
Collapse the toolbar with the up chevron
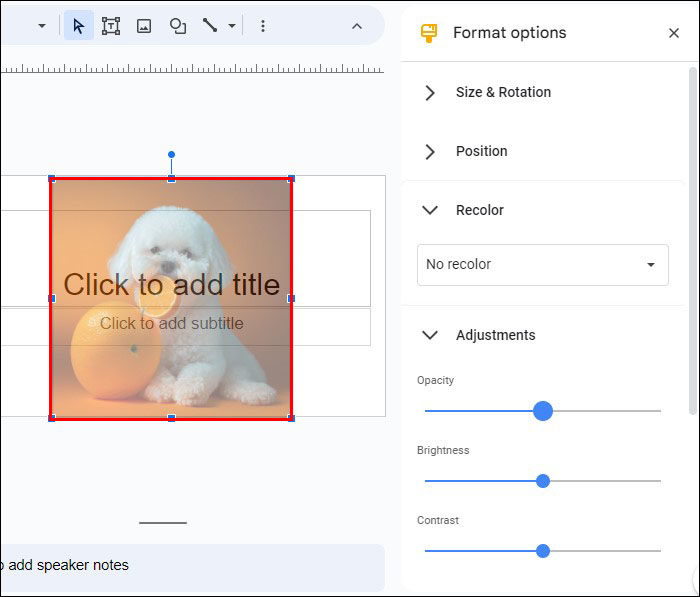coord(356,26)
